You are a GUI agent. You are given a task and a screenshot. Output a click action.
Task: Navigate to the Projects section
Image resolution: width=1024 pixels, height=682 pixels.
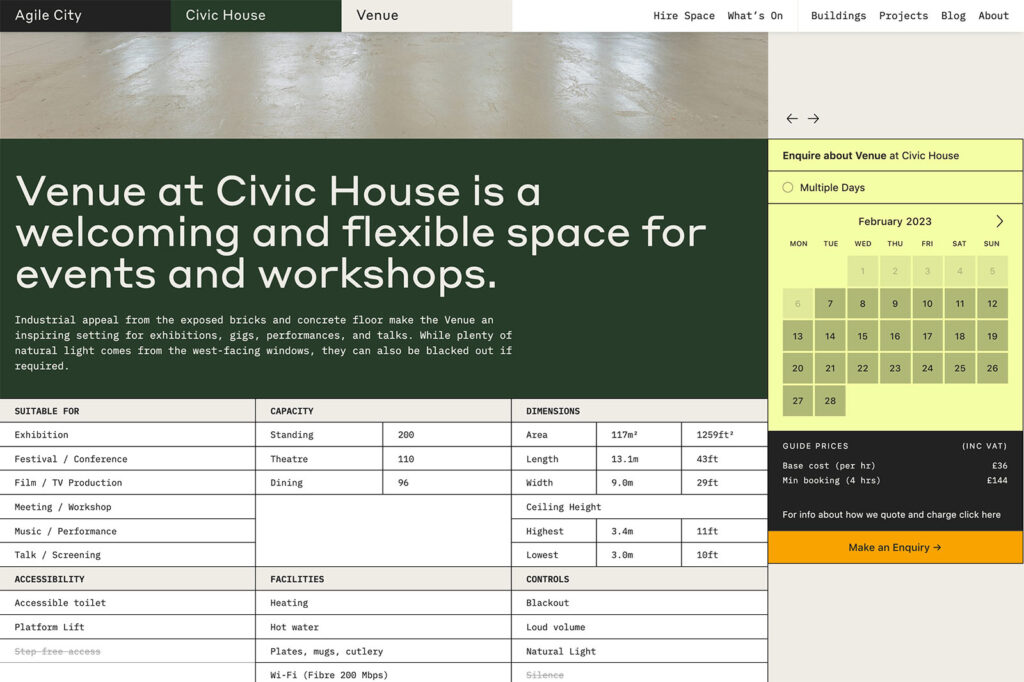point(903,15)
